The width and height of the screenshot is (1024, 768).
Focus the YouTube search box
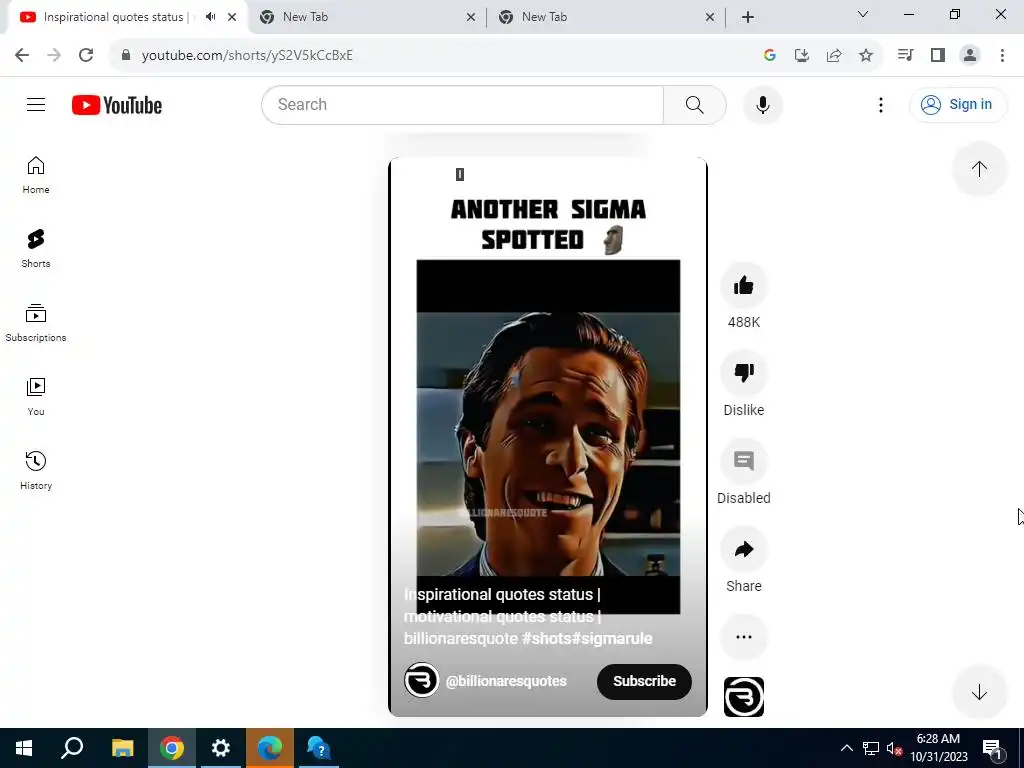tap(462, 104)
